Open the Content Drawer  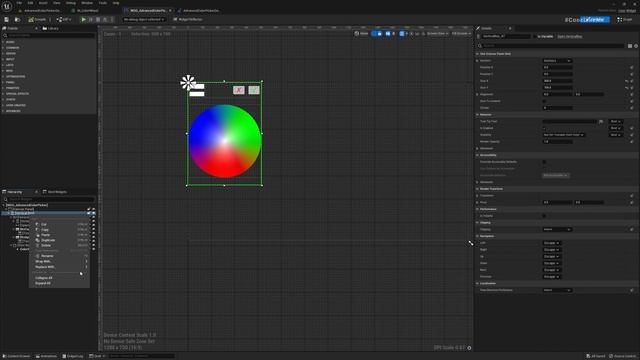pos(16,356)
